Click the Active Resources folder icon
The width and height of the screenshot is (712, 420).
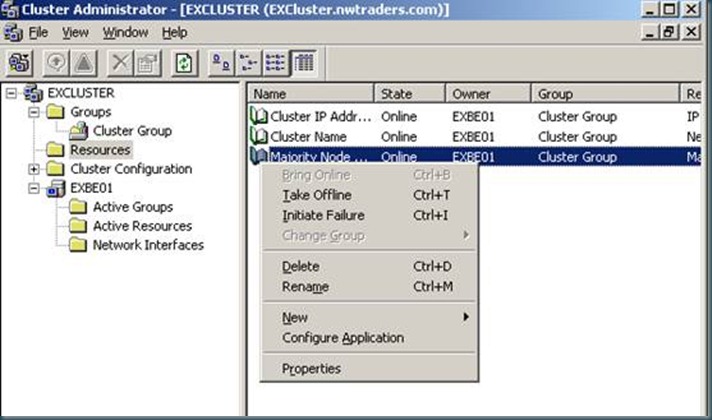pyautogui.click(x=78, y=226)
